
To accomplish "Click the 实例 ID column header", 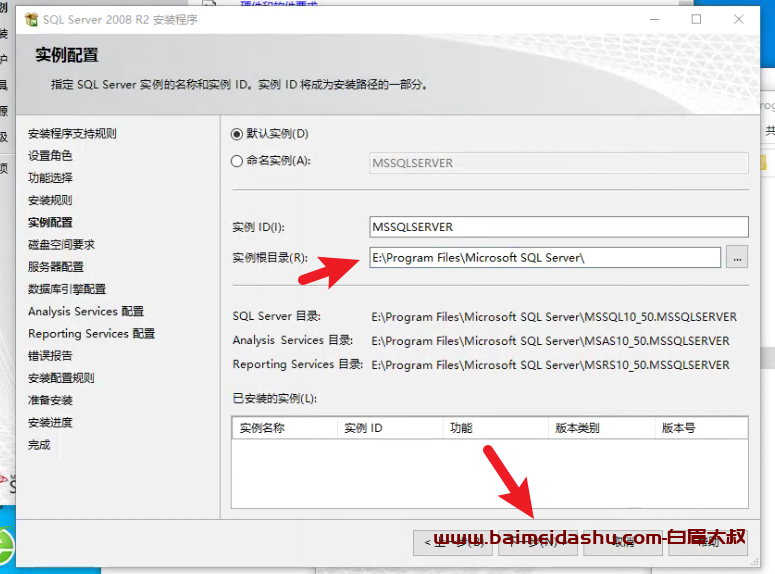I will [x=390, y=428].
